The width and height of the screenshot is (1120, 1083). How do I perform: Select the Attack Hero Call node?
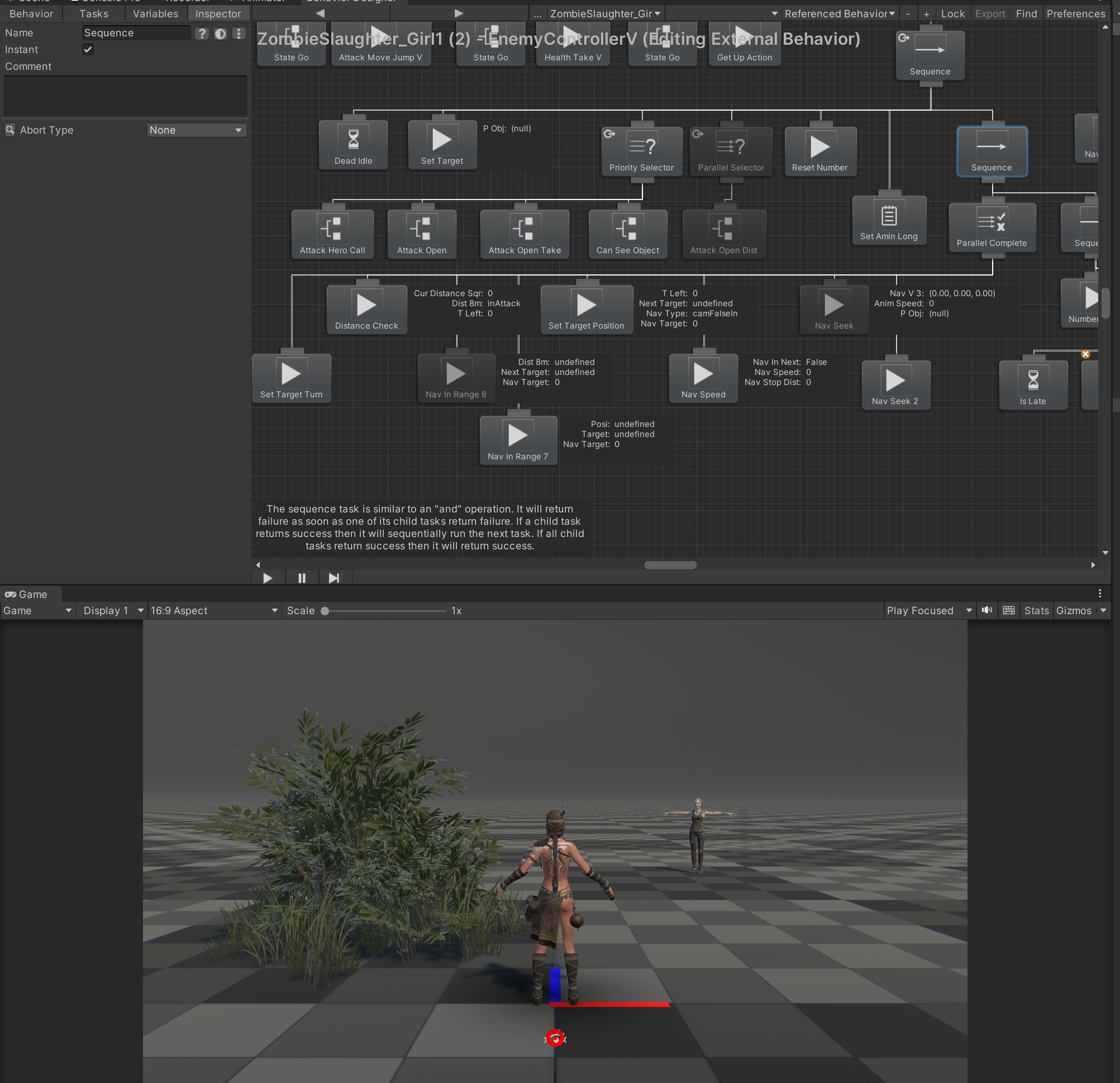(332, 234)
